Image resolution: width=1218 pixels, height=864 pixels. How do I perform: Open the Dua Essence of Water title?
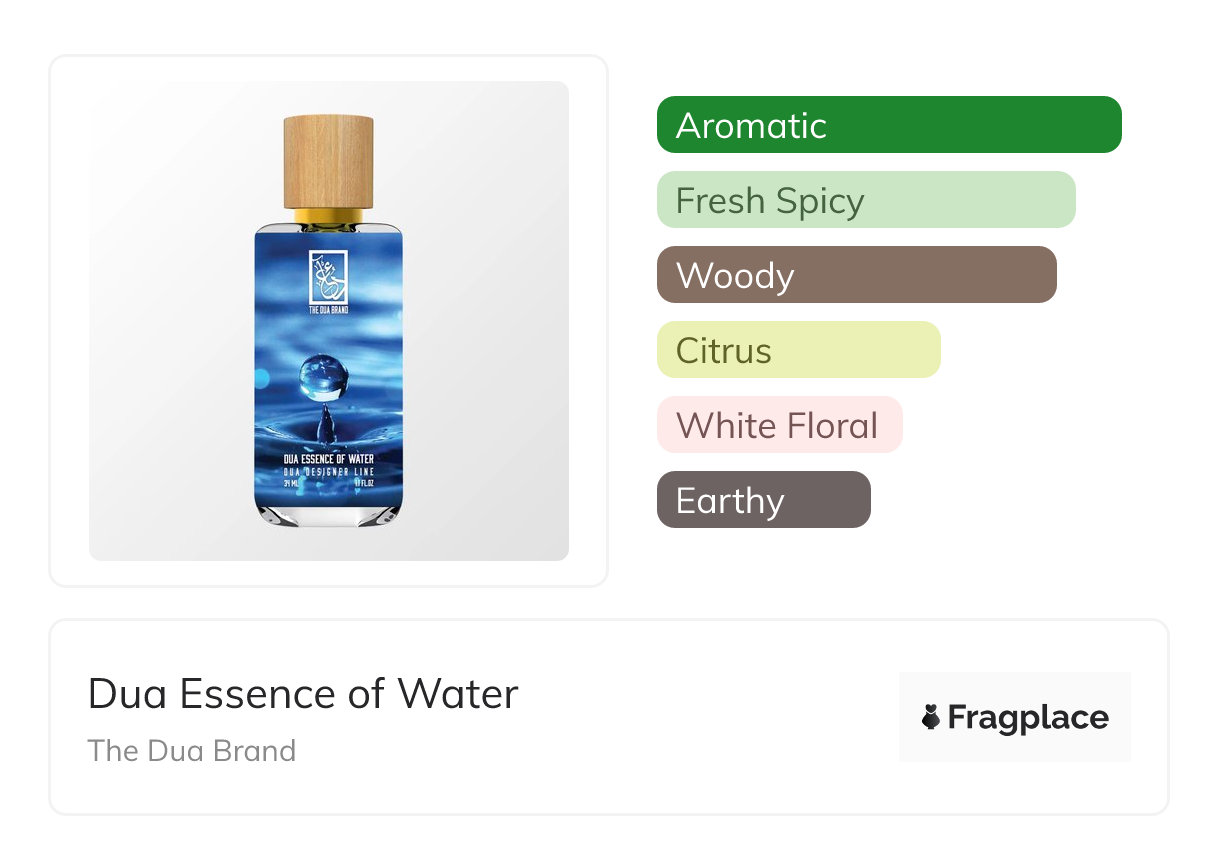303,694
